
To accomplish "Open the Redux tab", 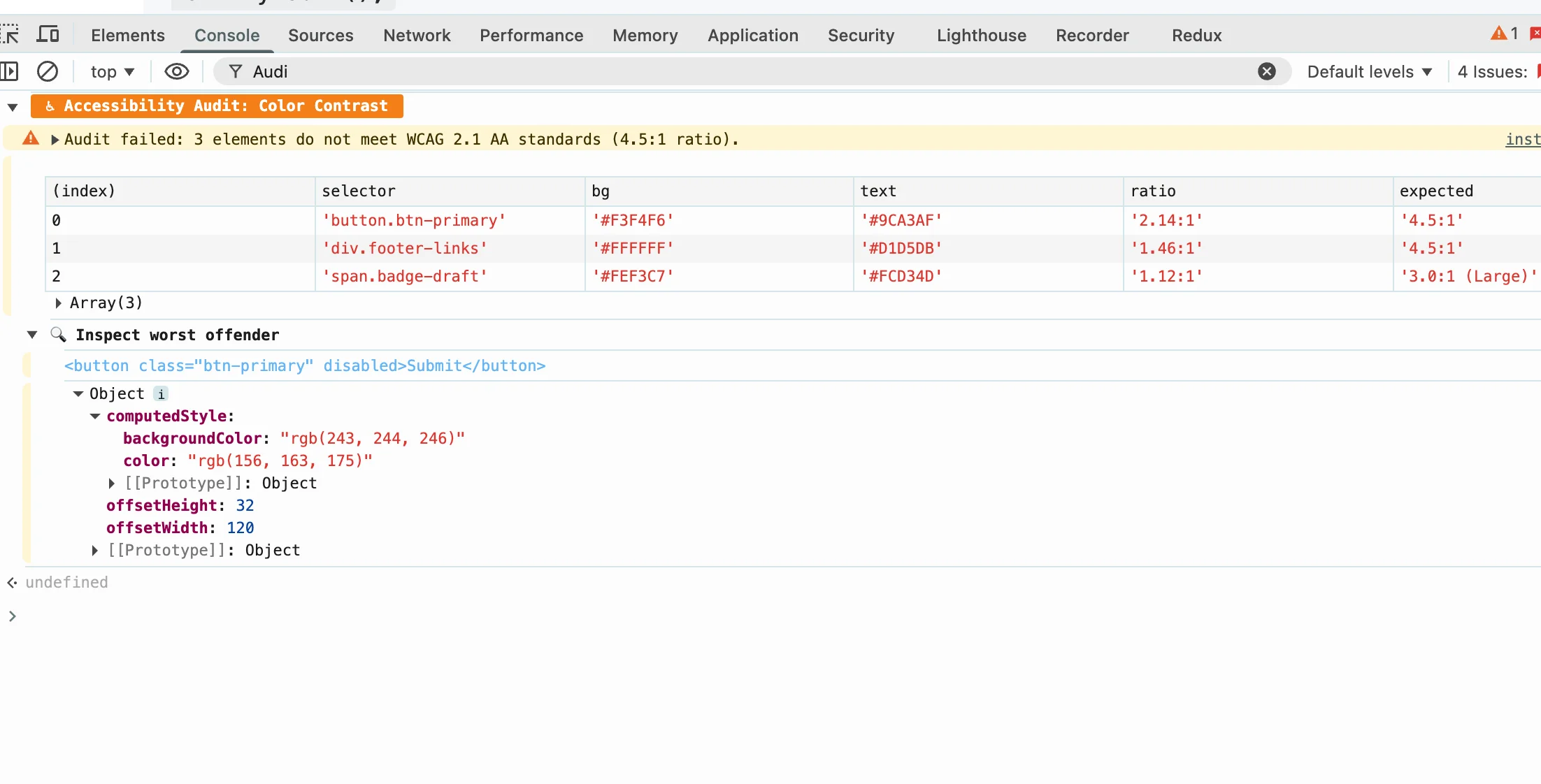I will 1197,35.
